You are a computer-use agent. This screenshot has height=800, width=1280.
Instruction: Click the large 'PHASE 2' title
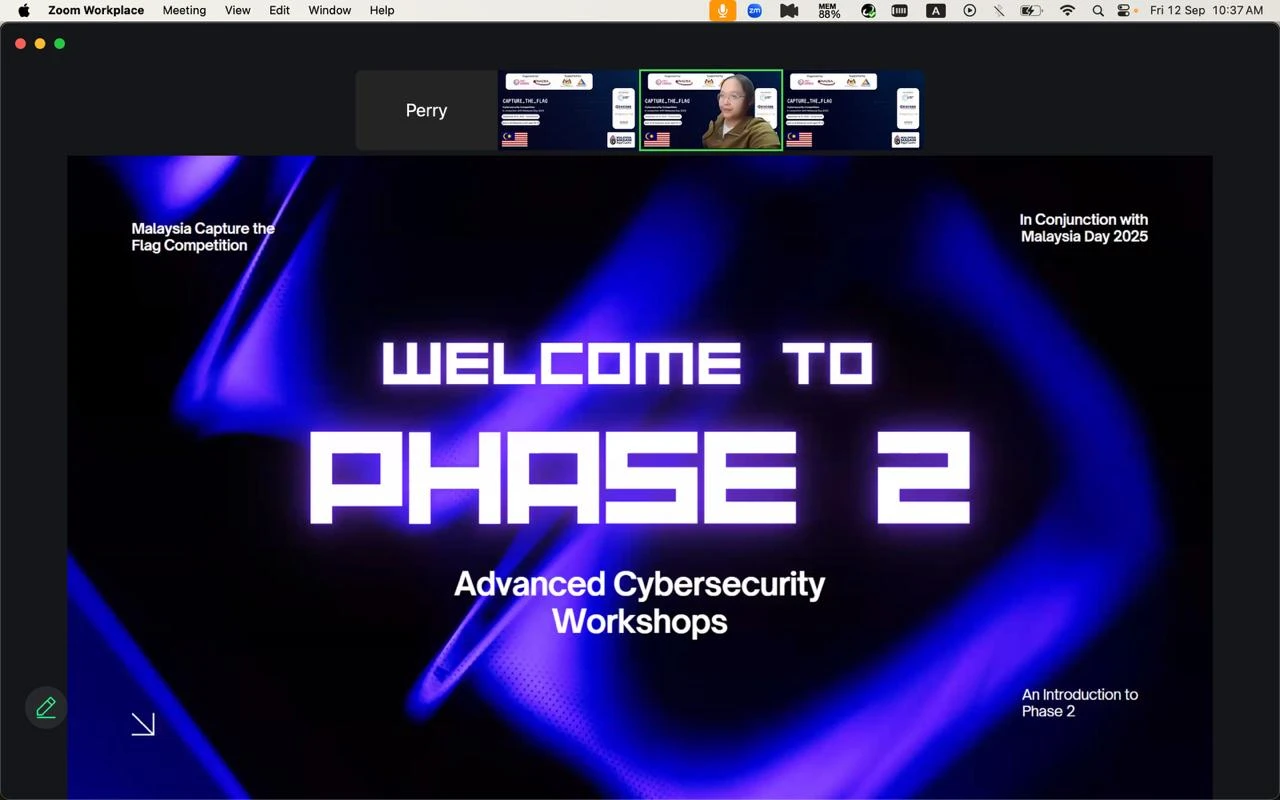pyautogui.click(x=640, y=478)
